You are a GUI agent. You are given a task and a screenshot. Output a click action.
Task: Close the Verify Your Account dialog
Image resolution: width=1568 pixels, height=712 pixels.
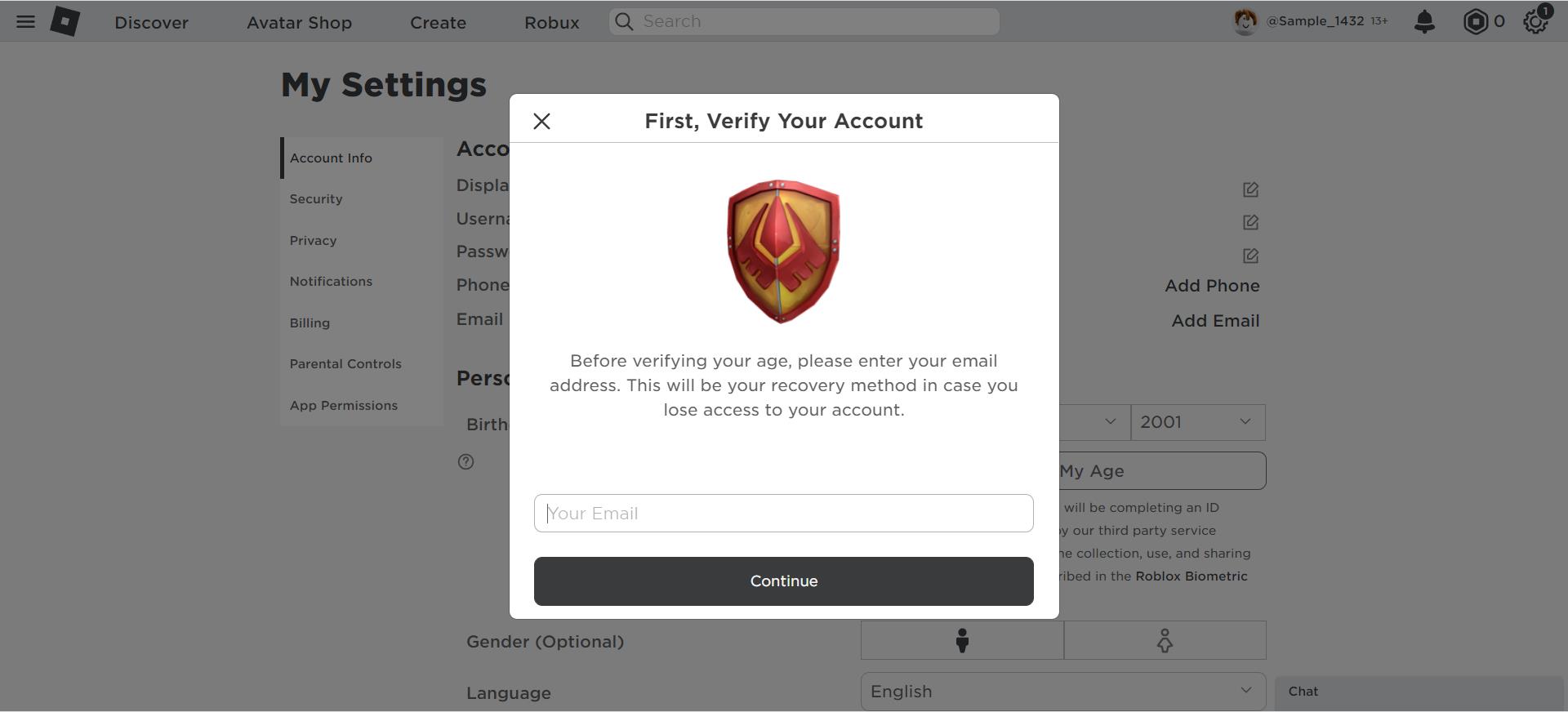(541, 122)
